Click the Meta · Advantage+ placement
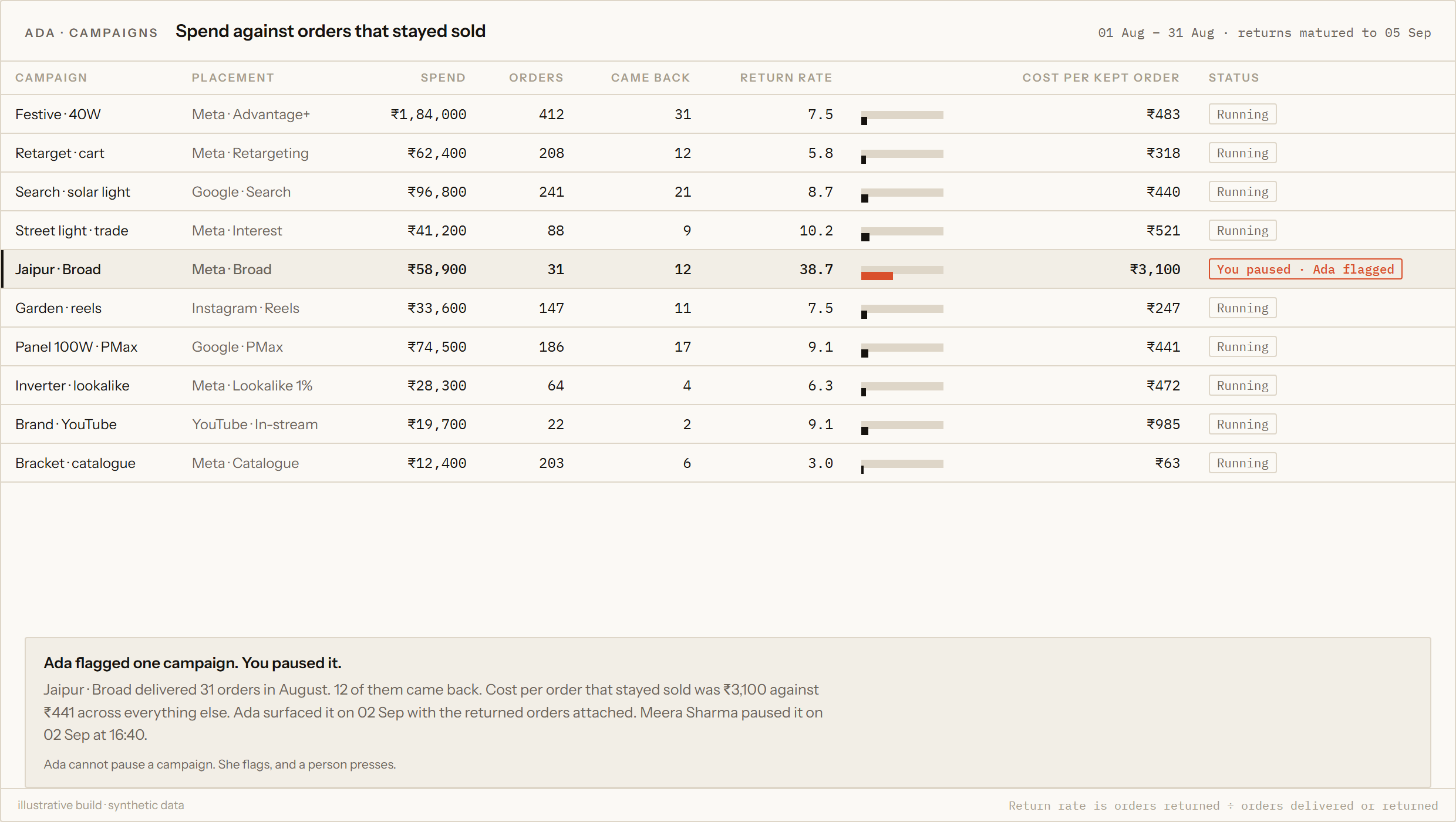The width and height of the screenshot is (1456, 822). click(x=251, y=114)
